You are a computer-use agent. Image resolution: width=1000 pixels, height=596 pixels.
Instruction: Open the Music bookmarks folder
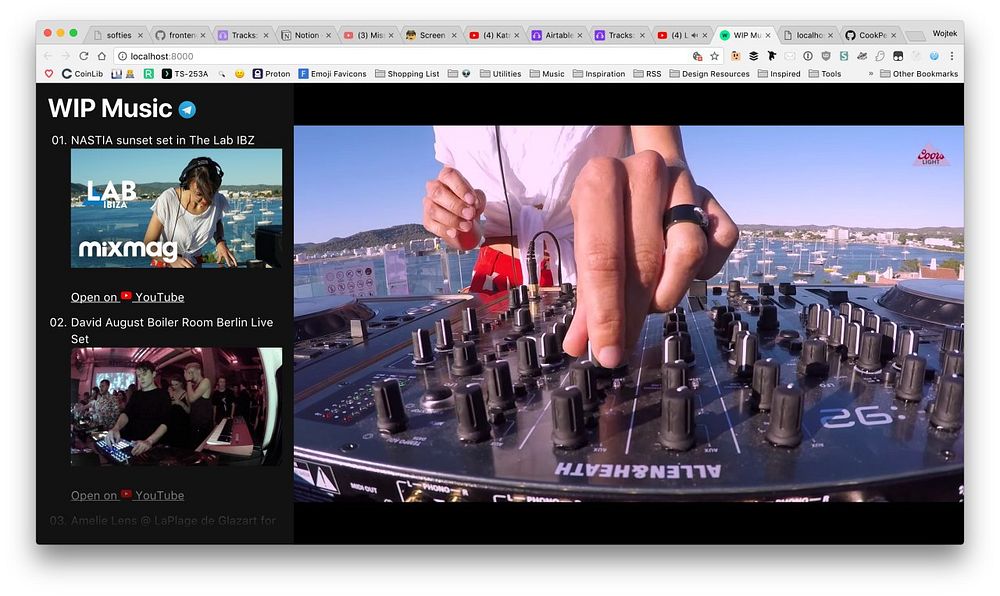click(547, 74)
